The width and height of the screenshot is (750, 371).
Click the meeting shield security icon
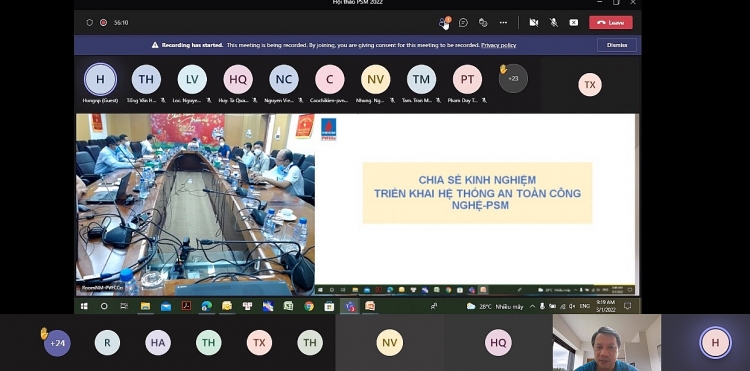pos(89,22)
